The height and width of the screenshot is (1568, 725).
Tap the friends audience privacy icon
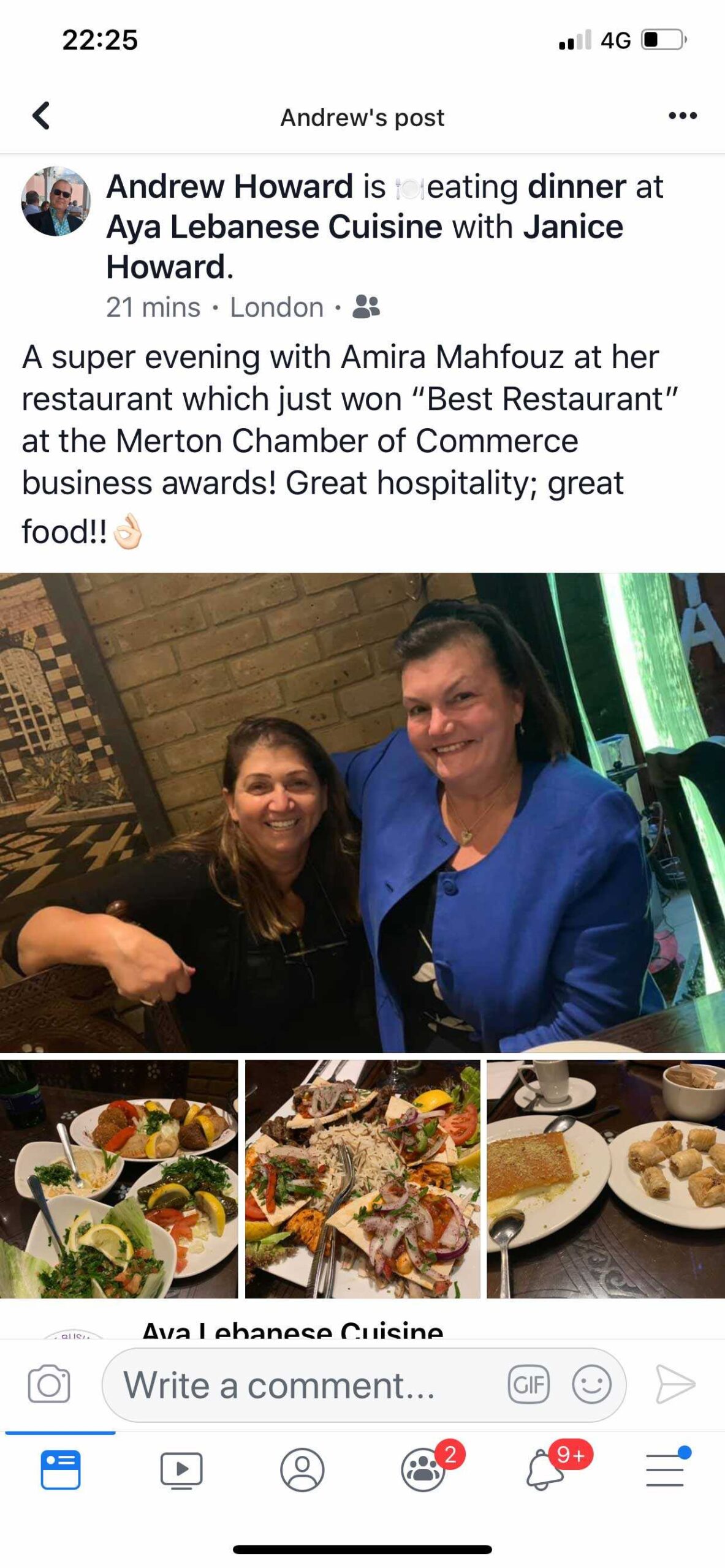[x=366, y=307]
